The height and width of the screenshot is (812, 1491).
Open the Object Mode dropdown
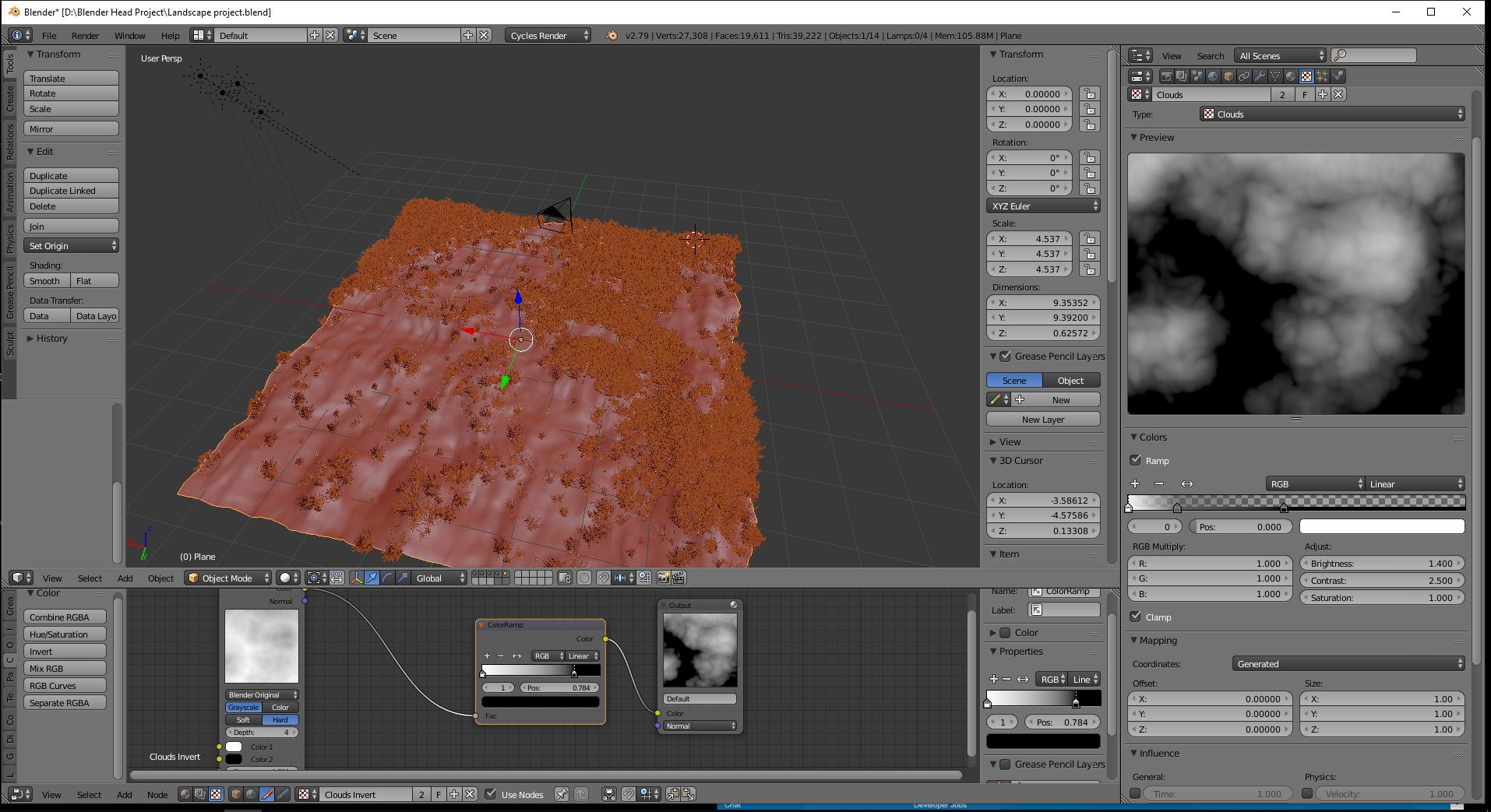pos(227,578)
